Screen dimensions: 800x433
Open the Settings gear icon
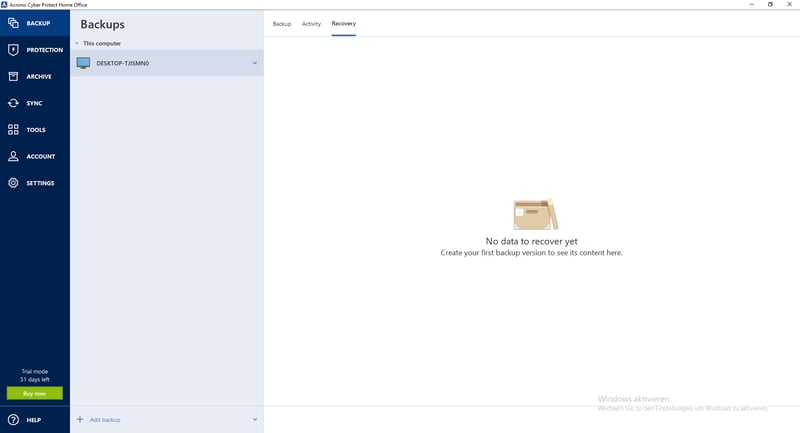(x=13, y=183)
